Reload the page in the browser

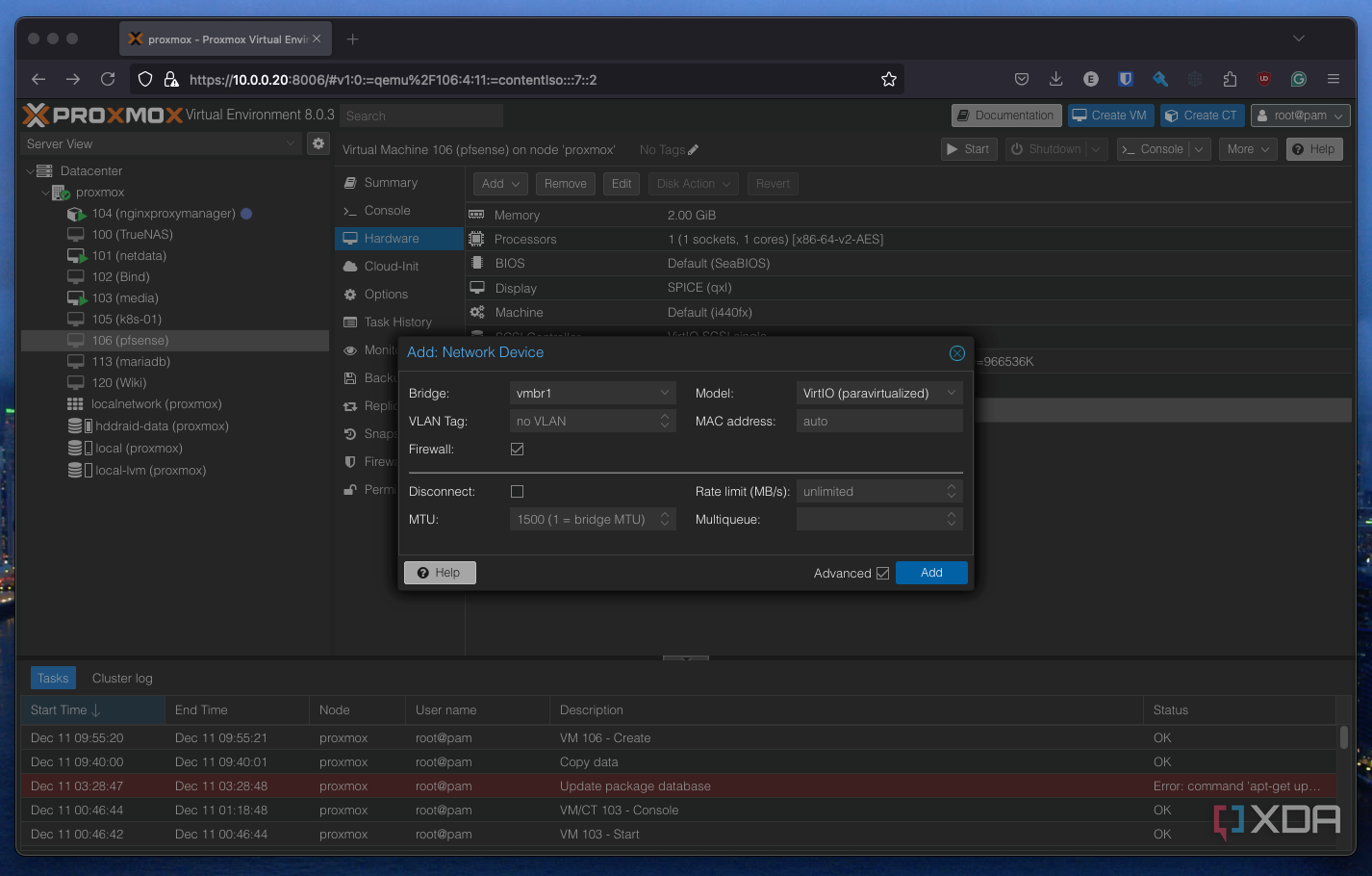coord(108,79)
